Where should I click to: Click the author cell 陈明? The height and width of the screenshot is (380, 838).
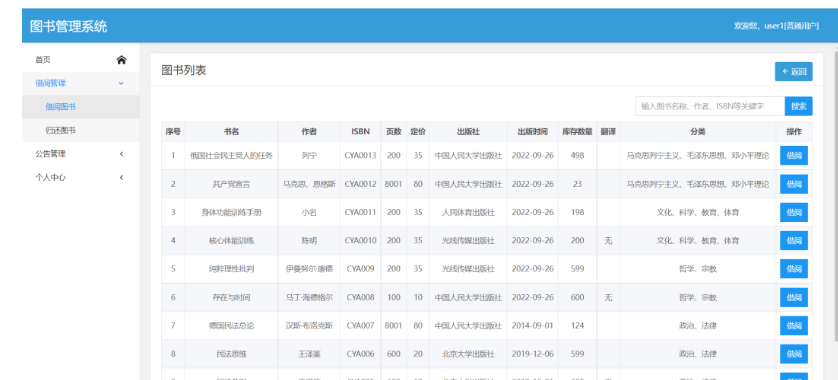tap(309, 241)
